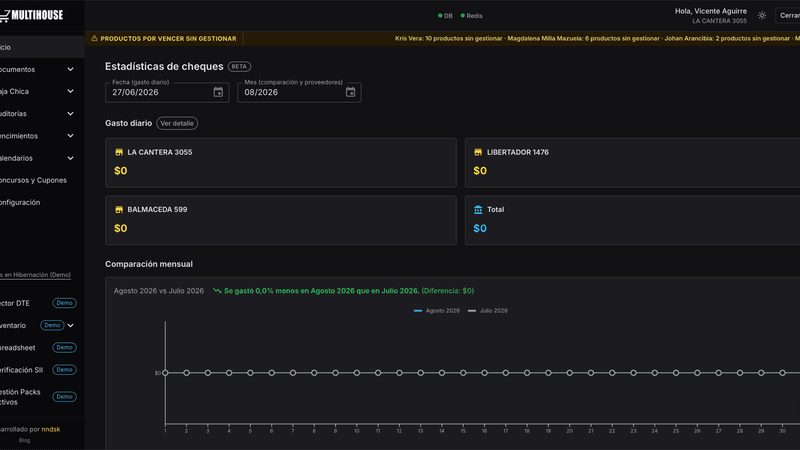Click Demo badge next to Lector DTE
Image resolution: width=800 pixels, height=450 pixels.
[x=64, y=303]
